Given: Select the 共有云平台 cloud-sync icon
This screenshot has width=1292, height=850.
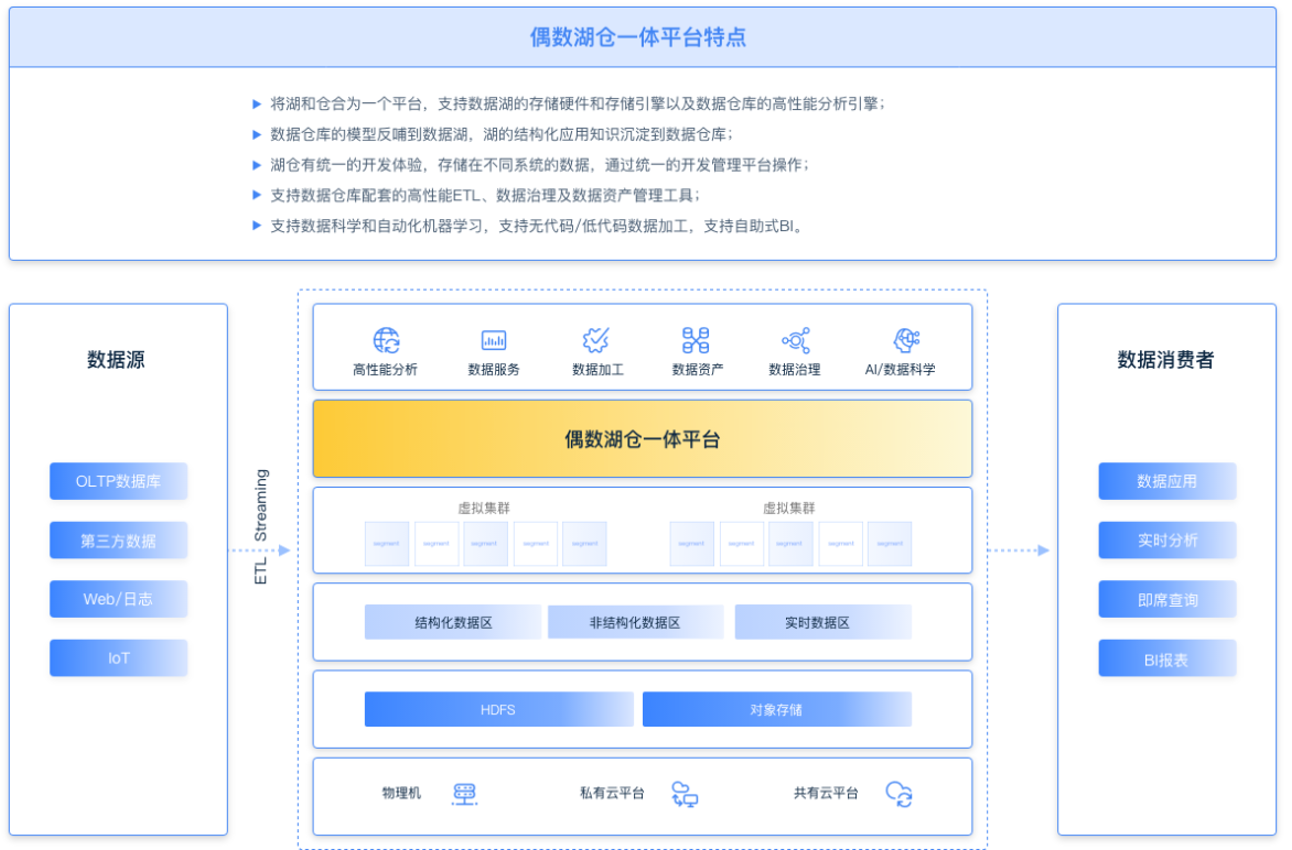Looking at the screenshot, I should tap(899, 794).
